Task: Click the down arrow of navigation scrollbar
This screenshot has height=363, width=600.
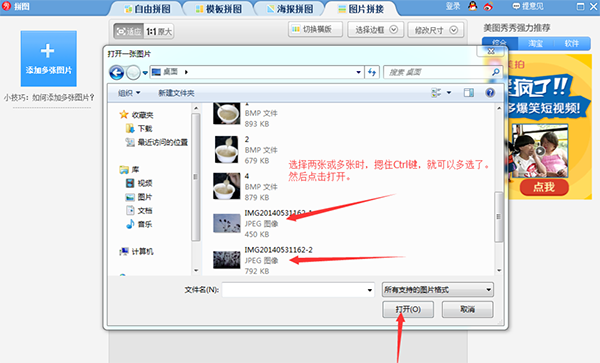Action: coord(196,270)
